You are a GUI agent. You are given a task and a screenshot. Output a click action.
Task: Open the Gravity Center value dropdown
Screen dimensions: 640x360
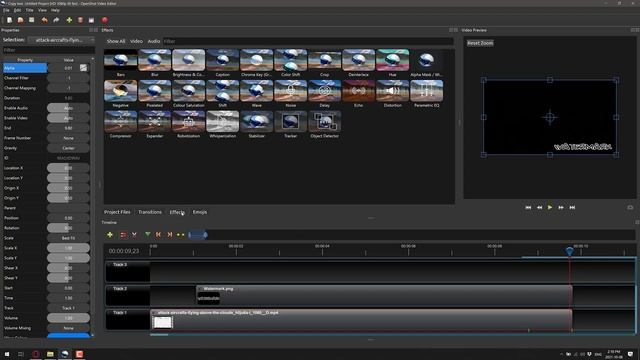coord(68,148)
